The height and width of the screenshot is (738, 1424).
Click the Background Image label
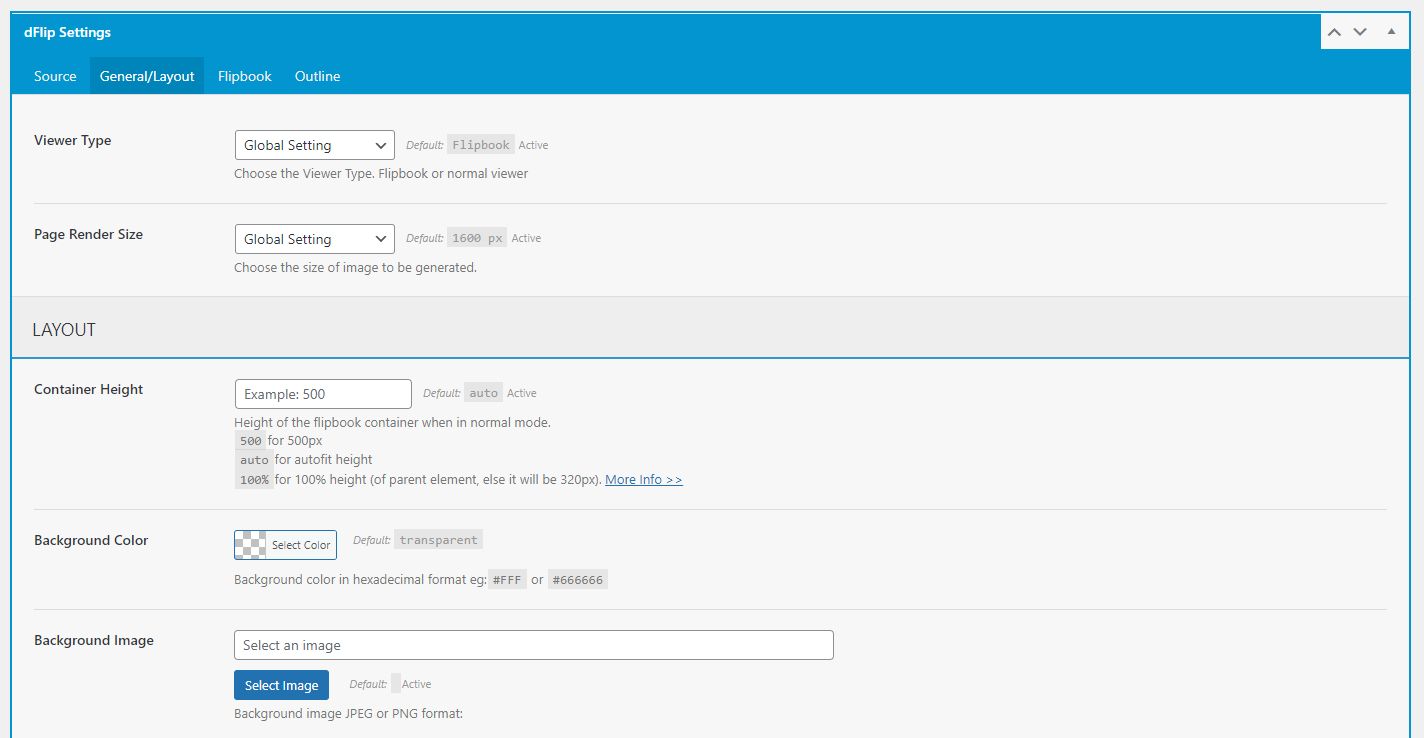tap(94, 641)
